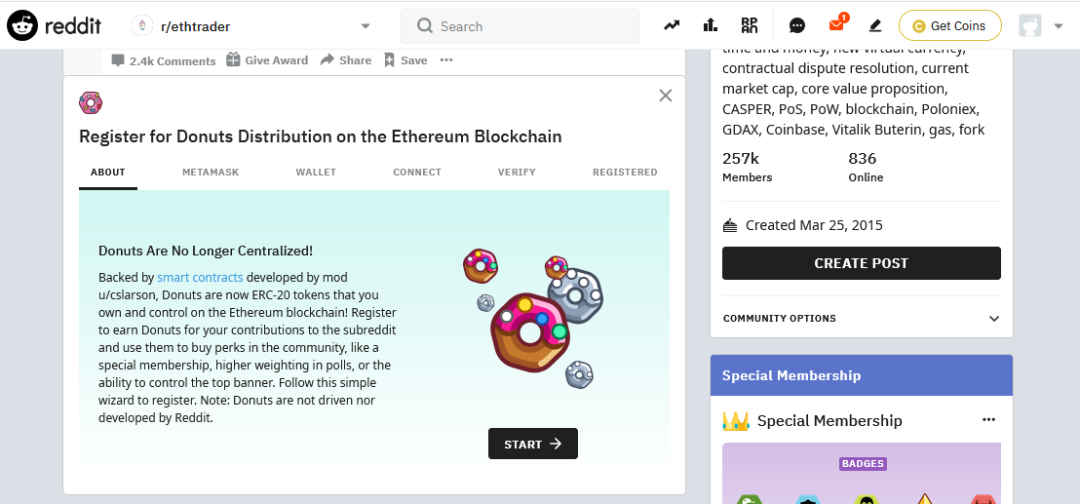The width and height of the screenshot is (1080, 504).
Task: Click the Create Post button
Action: [861, 263]
